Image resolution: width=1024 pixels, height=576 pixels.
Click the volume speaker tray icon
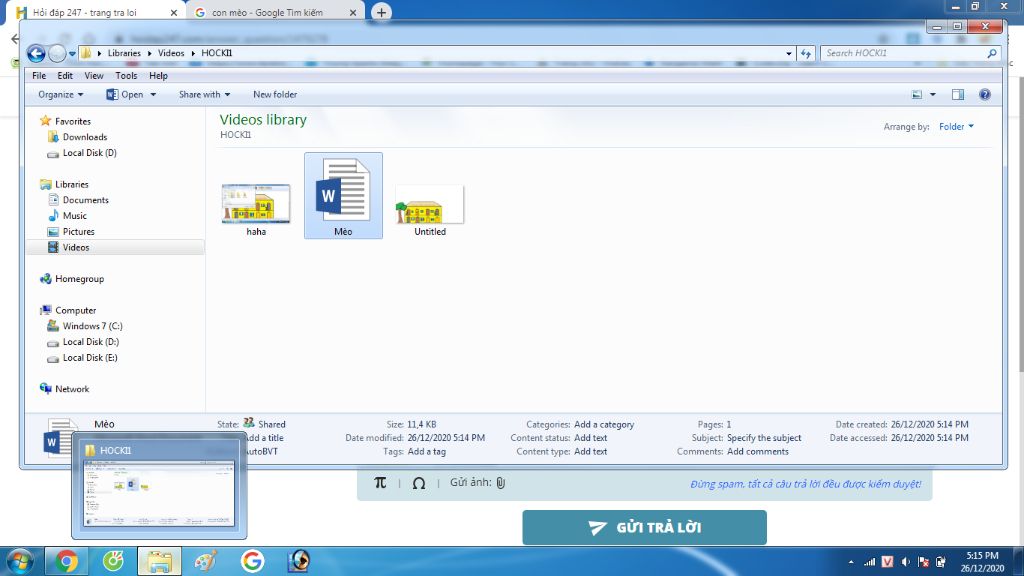tap(905, 562)
